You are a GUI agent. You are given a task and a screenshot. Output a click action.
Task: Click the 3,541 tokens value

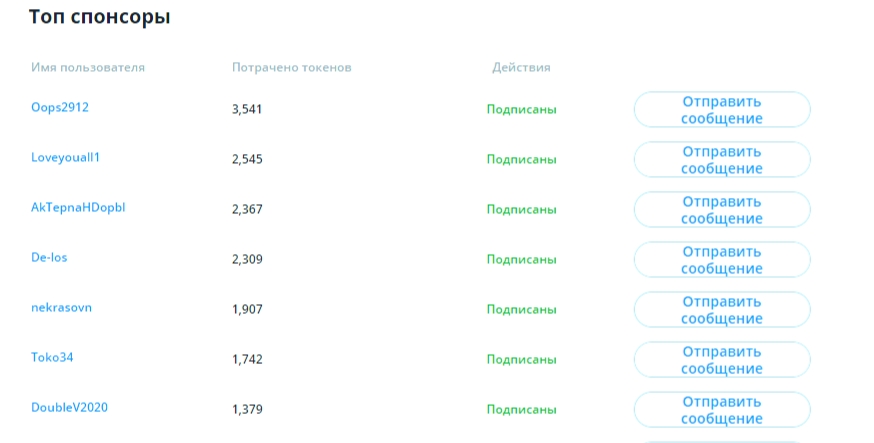click(247, 109)
